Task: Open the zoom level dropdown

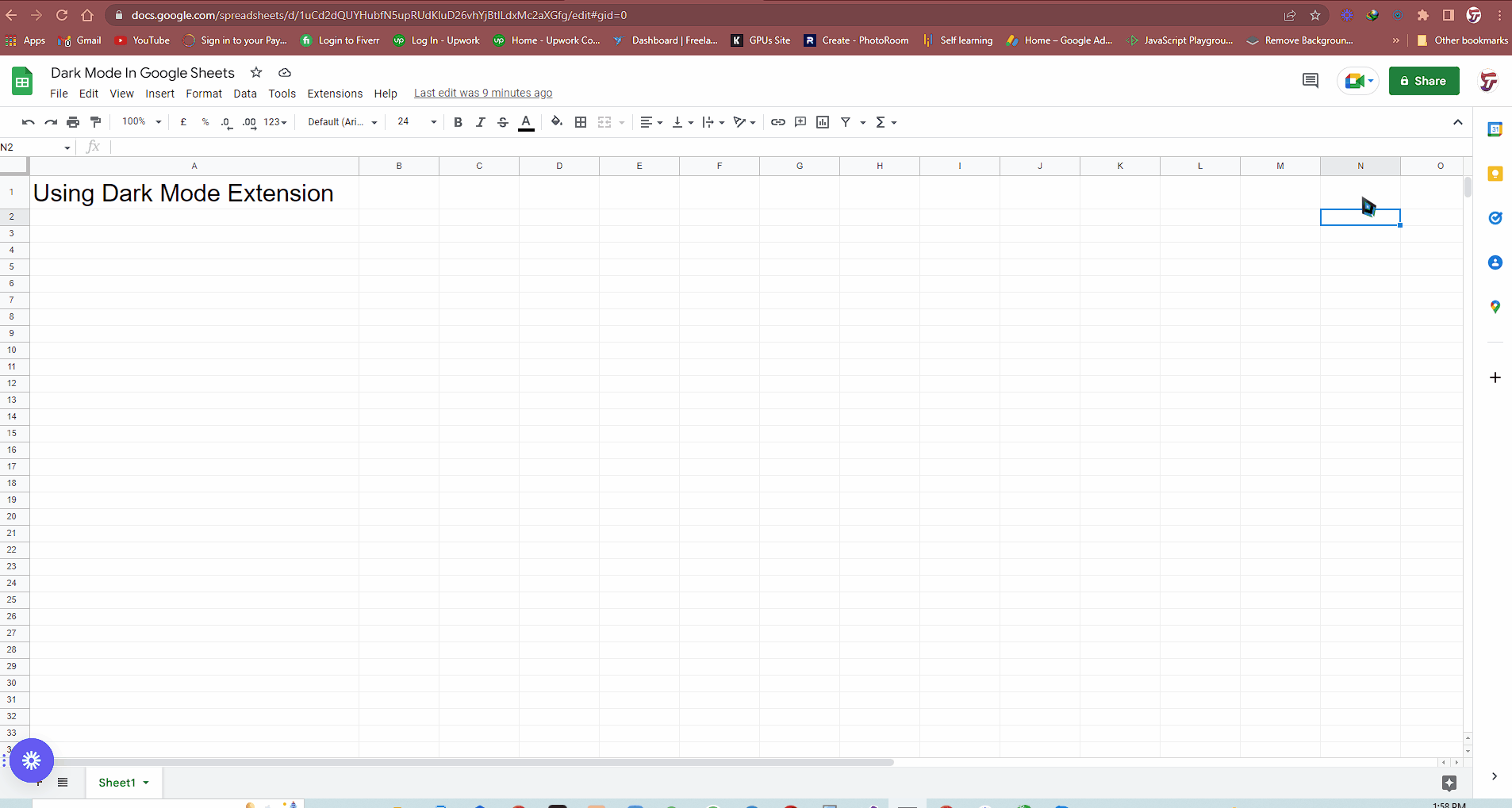Action: point(140,121)
